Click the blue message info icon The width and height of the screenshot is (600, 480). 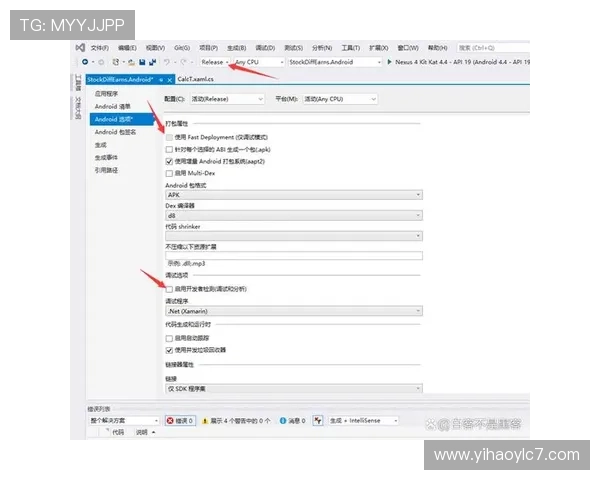281,421
